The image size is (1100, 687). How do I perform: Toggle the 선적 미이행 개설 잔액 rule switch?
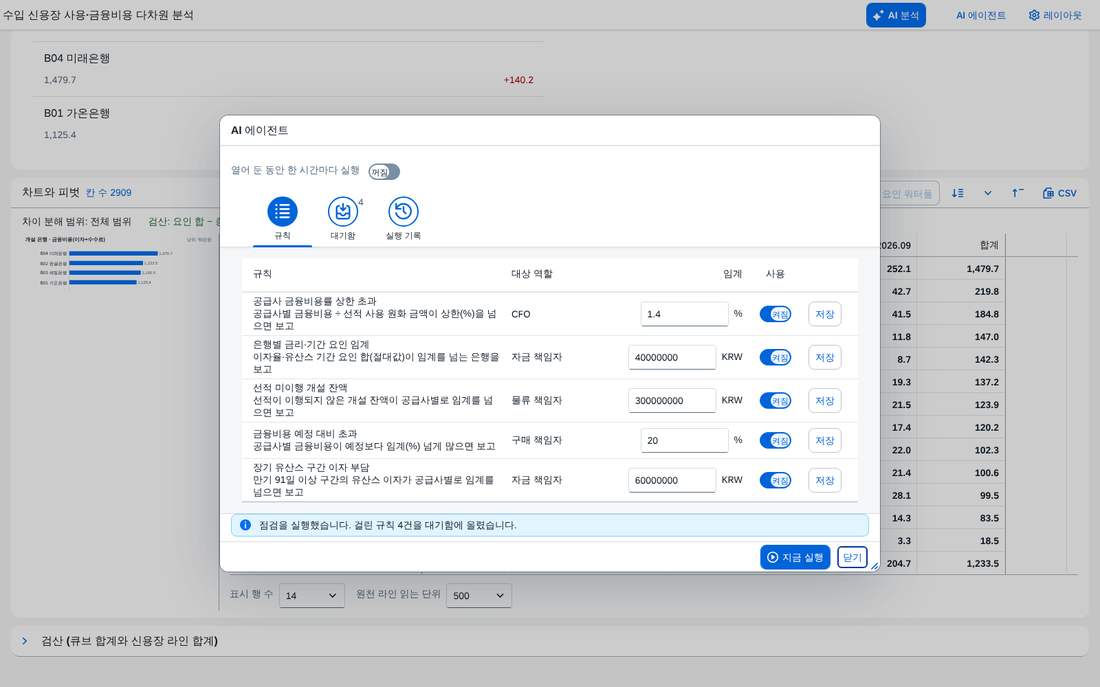tap(775, 401)
